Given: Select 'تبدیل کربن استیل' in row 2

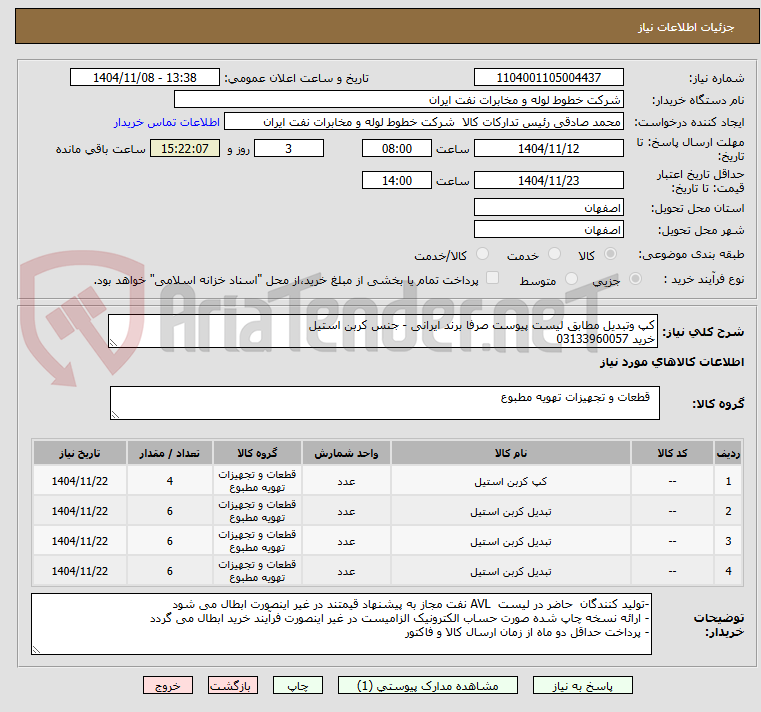Looking at the screenshot, I should 511,512.
